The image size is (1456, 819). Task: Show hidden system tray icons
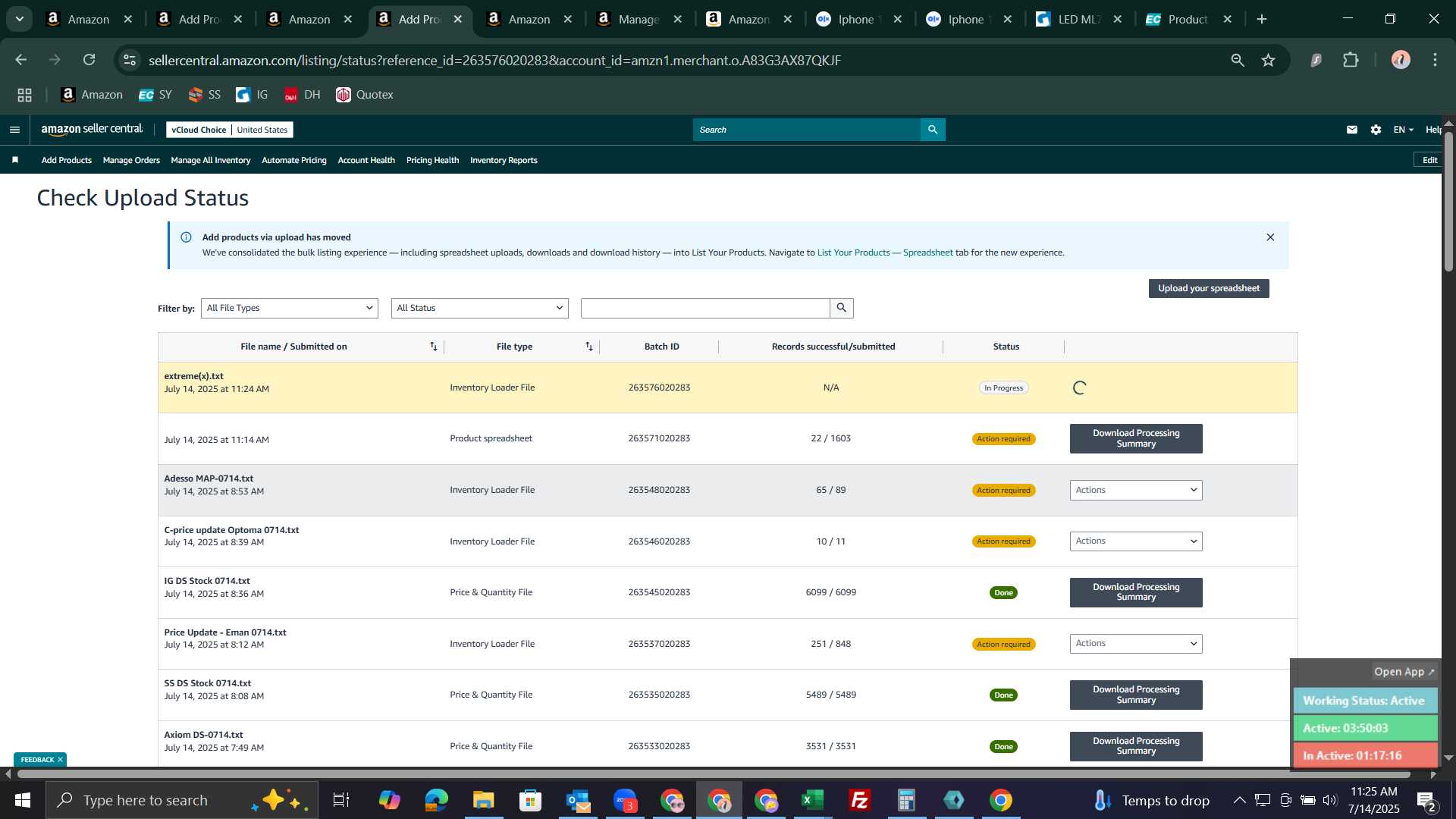1239,800
